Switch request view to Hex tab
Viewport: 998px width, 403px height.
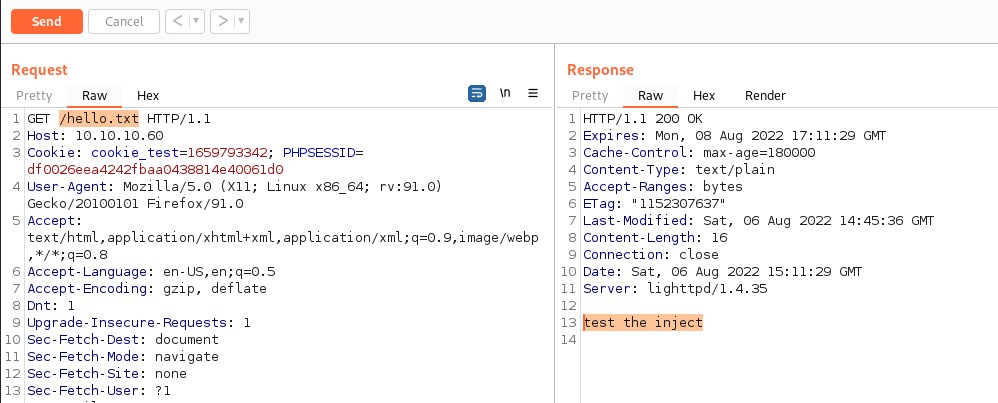pos(148,96)
